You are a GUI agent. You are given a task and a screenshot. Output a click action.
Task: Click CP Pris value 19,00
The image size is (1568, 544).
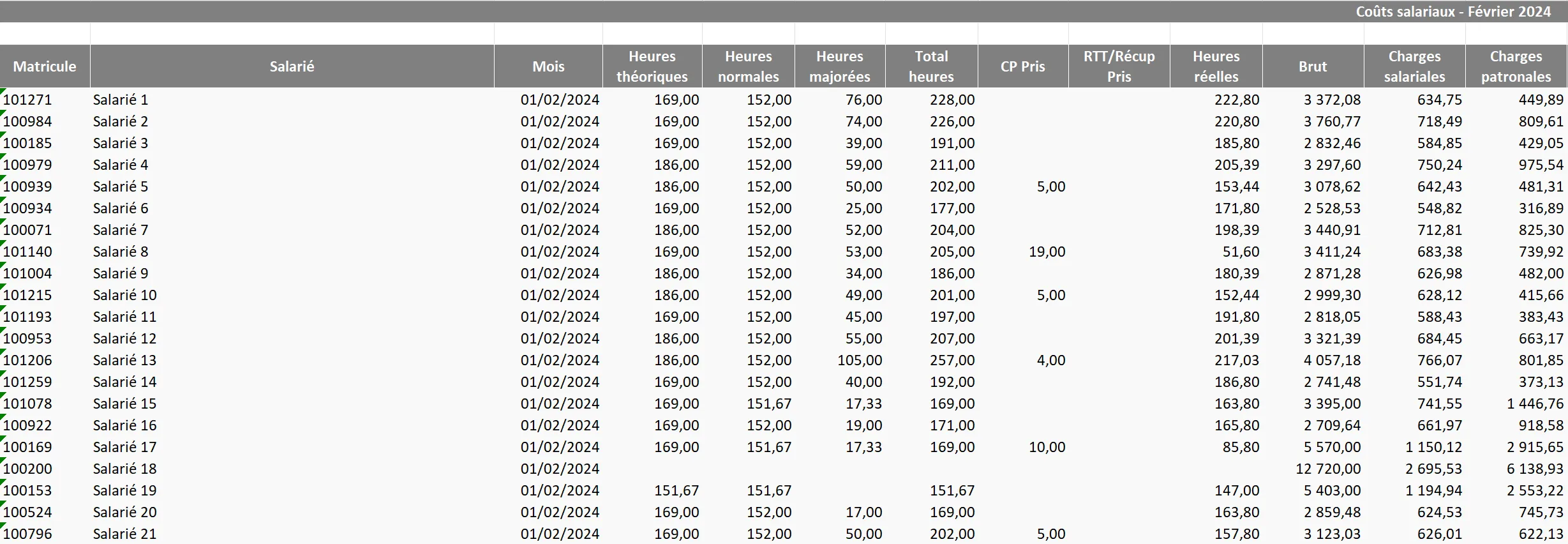point(1047,252)
